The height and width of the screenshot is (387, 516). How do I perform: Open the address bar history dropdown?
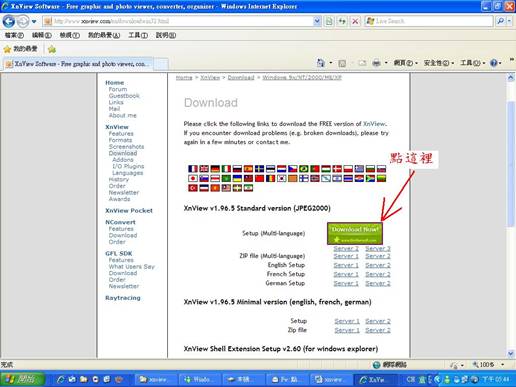point(317,21)
